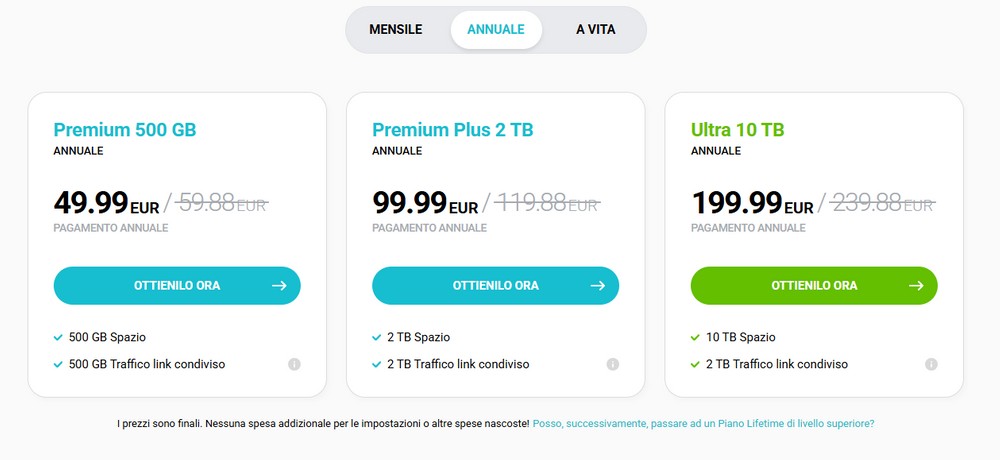Click the Premium 500 GB plan title
The image size is (1000, 460).
pos(125,130)
